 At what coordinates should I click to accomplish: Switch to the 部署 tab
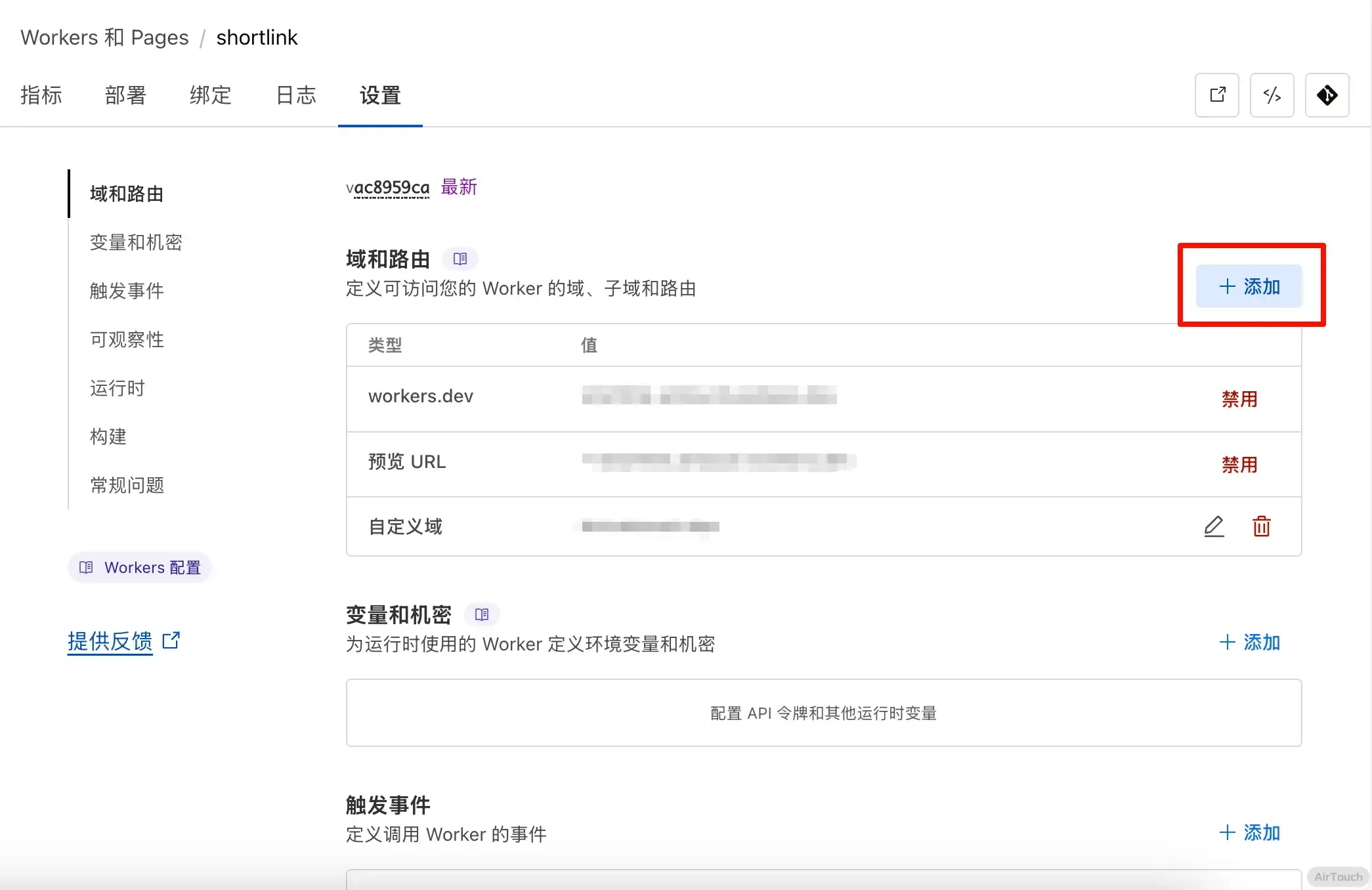[125, 95]
